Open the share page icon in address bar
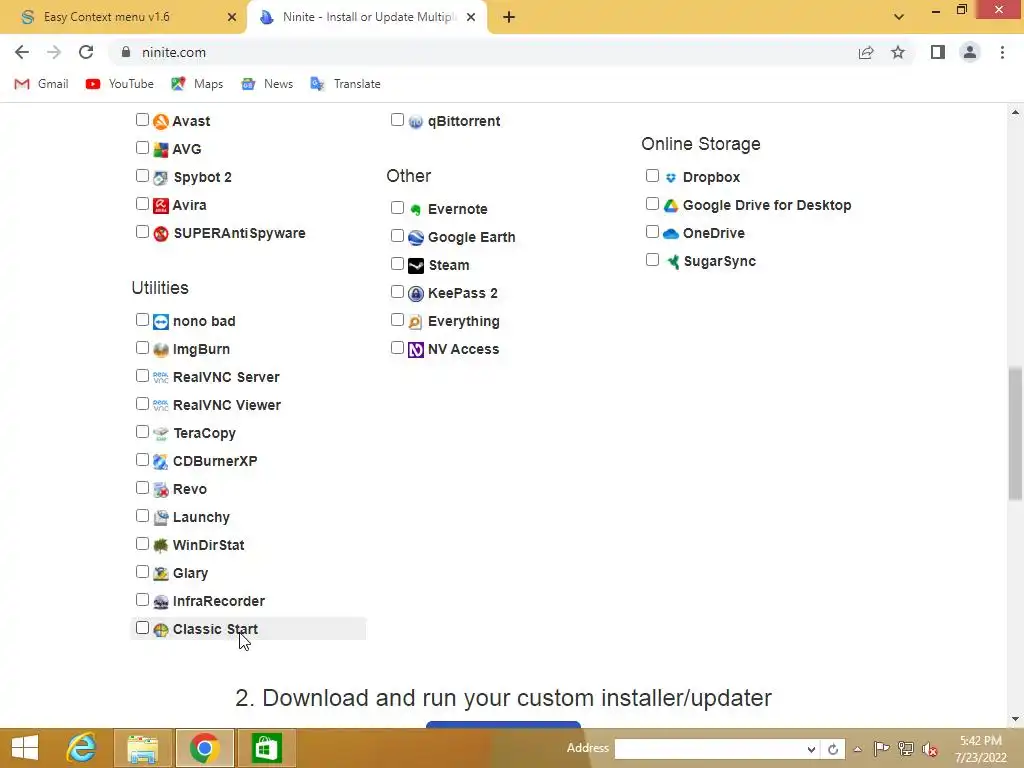 point(866,52)
